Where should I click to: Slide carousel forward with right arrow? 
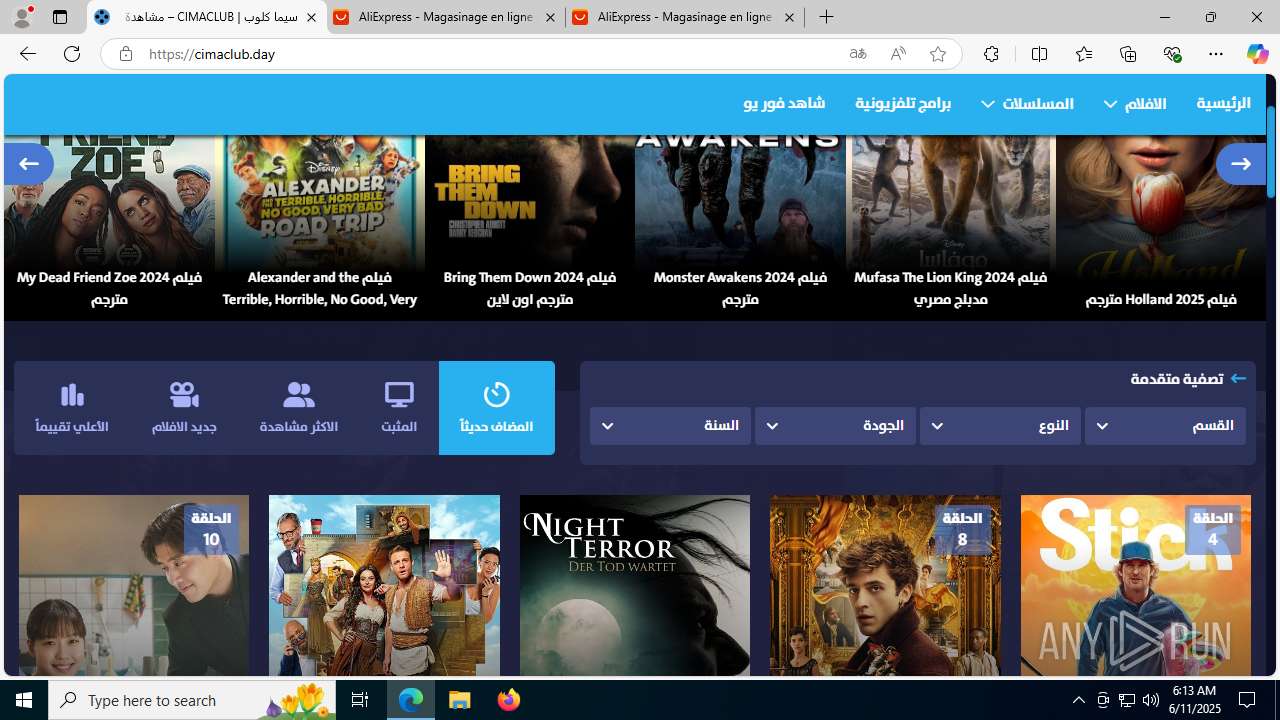1241,163
